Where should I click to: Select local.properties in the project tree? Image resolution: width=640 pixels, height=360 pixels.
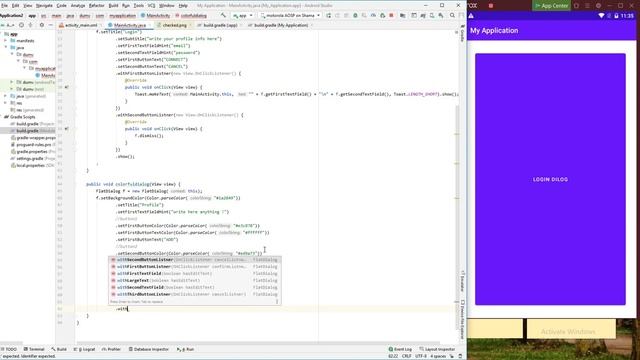point(32,166)
